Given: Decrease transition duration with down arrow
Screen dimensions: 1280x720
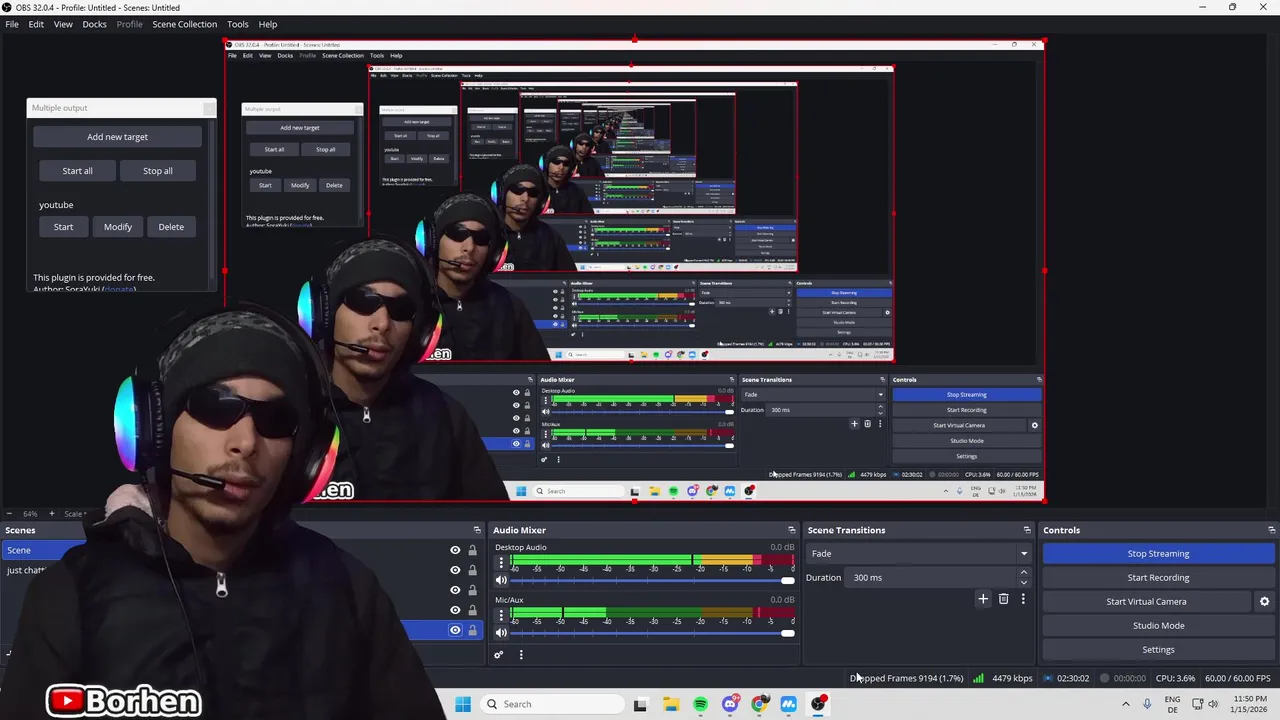Looking at the screenshot, I should tap(1023, 582).
